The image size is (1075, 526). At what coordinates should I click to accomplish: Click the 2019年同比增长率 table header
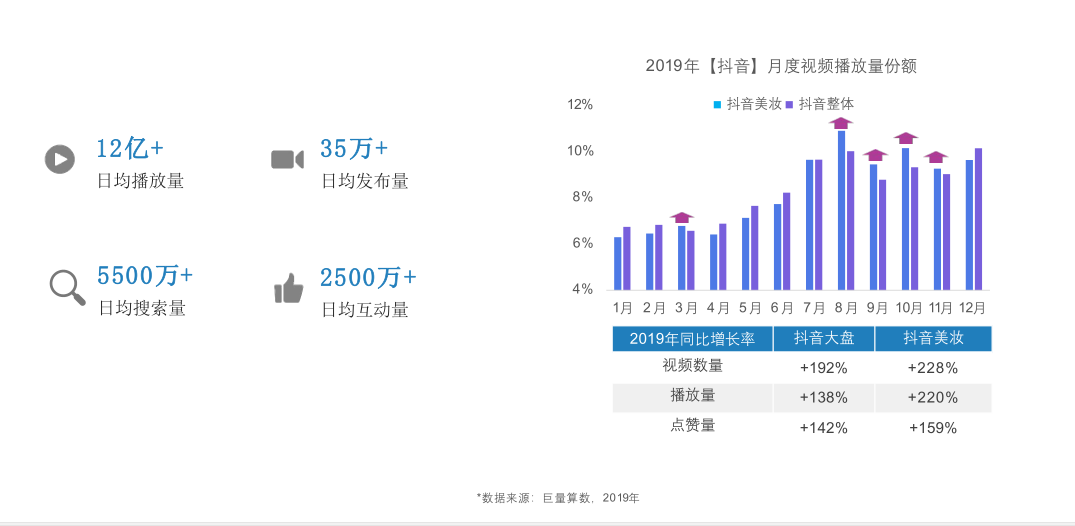pos(692,338)
